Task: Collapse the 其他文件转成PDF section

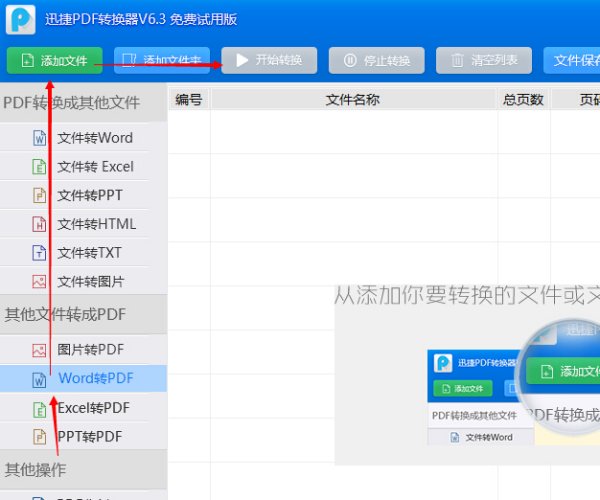Action: click(83, 314)
